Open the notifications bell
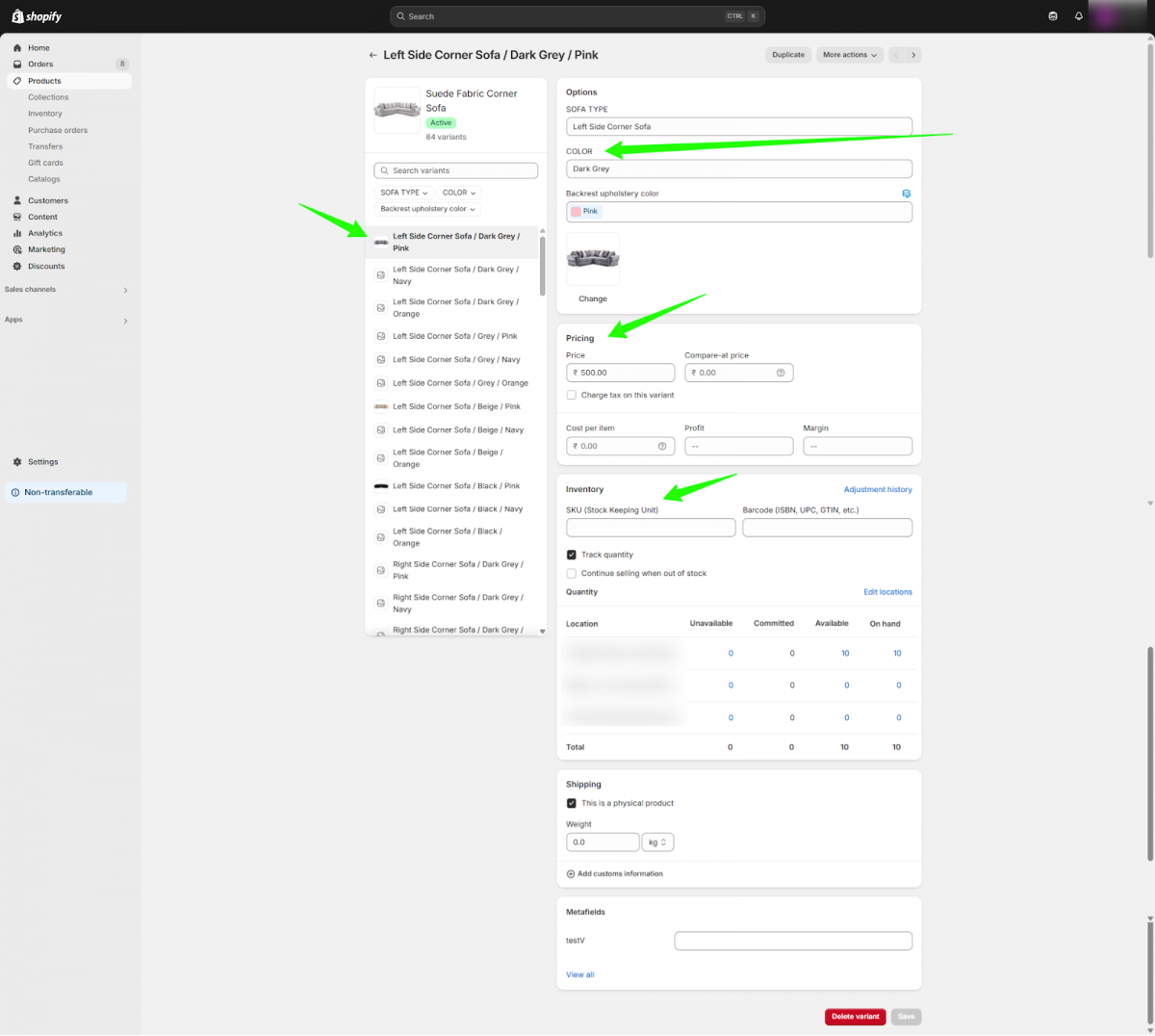Screen dimensions: 1155x1036 [1079, 15]
